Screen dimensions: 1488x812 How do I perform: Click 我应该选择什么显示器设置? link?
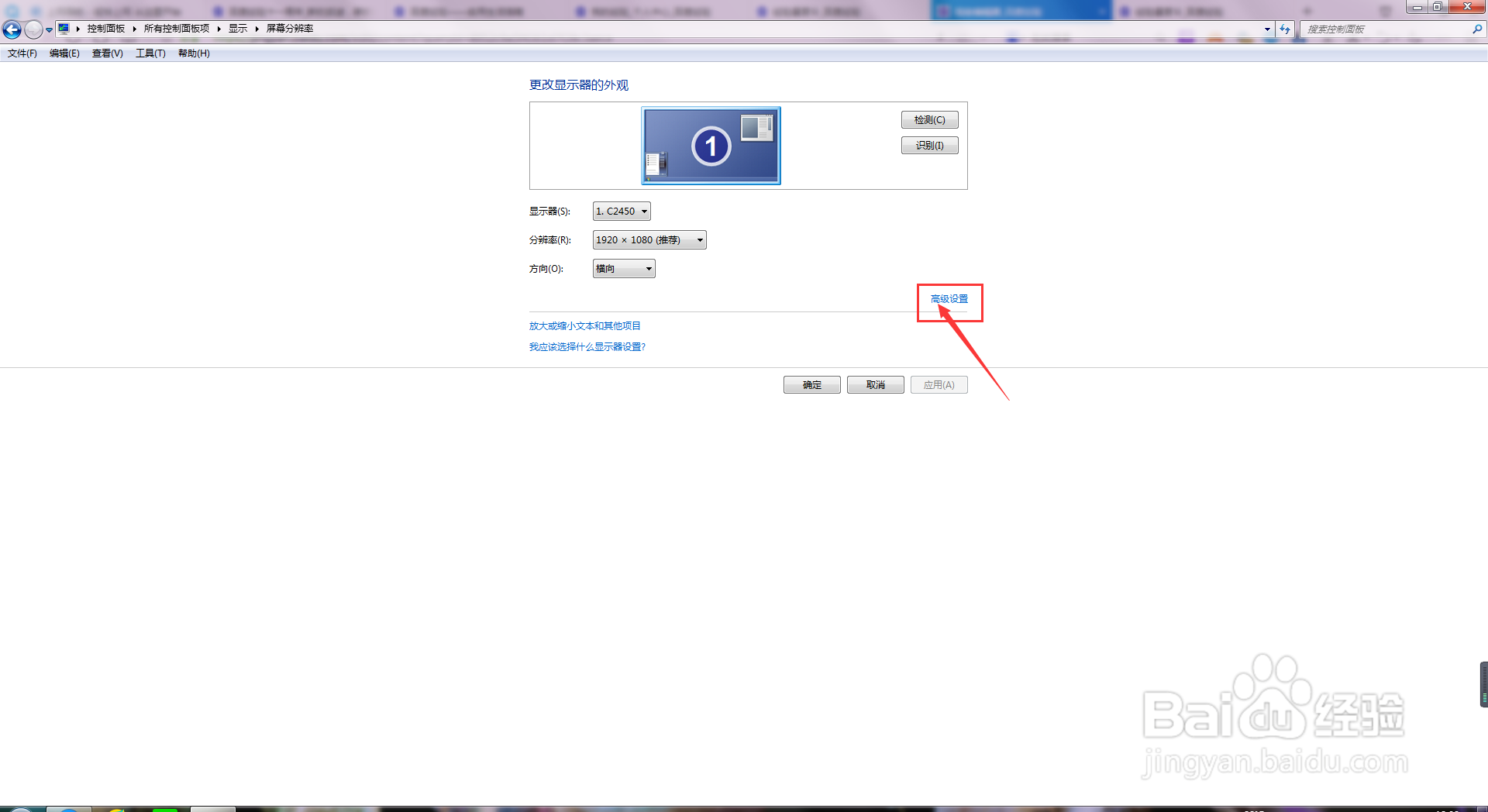[x=587, y=347]
